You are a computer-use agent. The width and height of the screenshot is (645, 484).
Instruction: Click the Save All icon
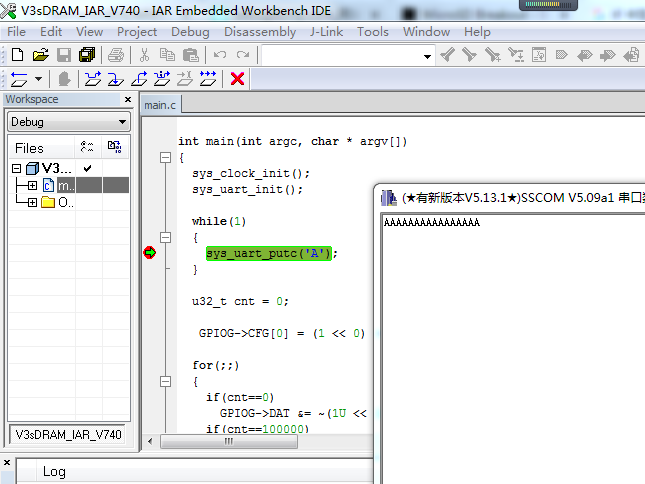[87, 55]
